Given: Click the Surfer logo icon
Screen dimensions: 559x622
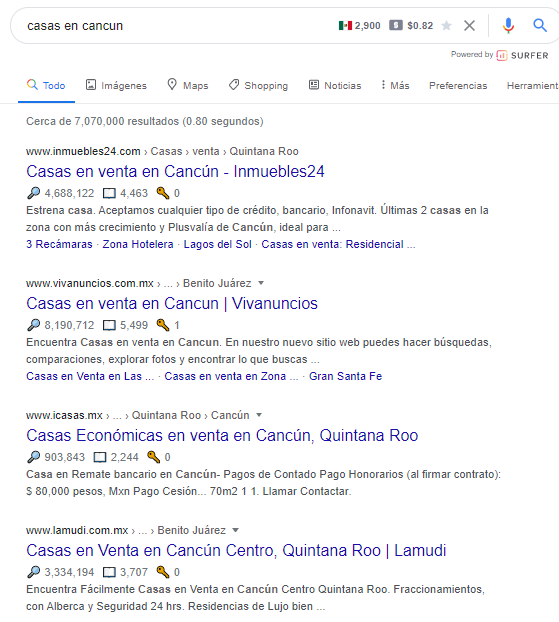Looking at the screenshot, I should click(502, 56).
